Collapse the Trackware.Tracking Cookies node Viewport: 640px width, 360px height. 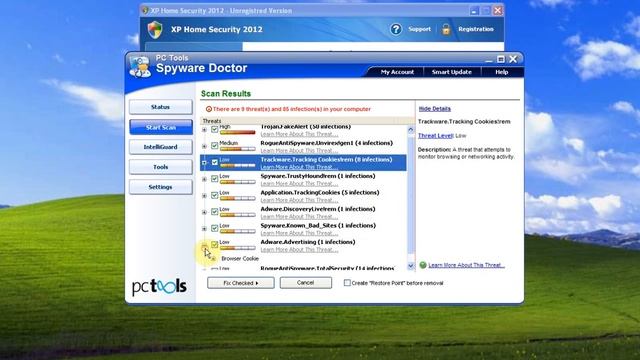tap(204, 162)
